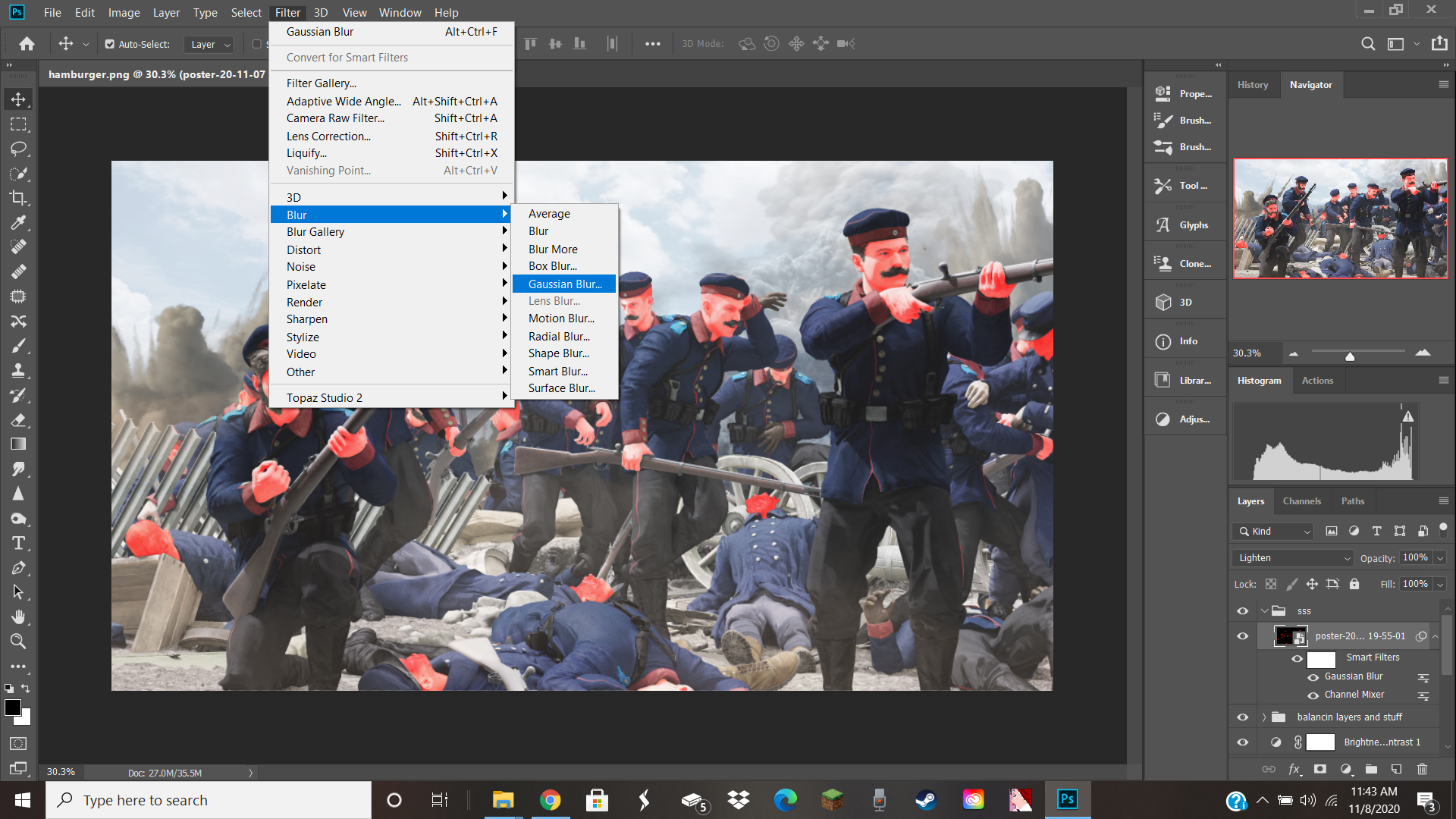Hide the sss layer group
The image size is (1456, 819).
(1242, 611)
